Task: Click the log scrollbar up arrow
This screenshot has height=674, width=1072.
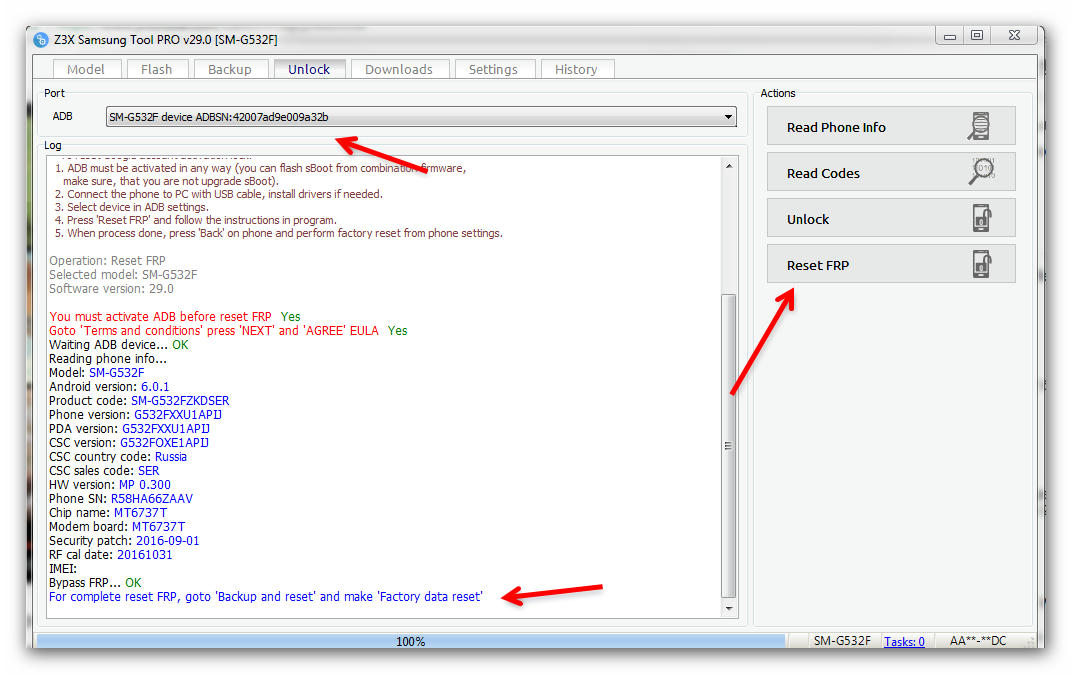Action: click(x=729, y=166)
